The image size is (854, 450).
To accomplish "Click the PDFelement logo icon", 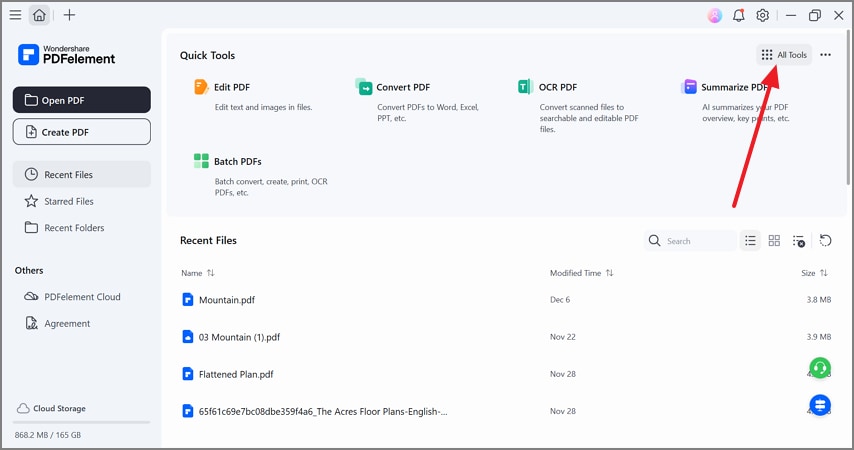I will click(28, 54).
